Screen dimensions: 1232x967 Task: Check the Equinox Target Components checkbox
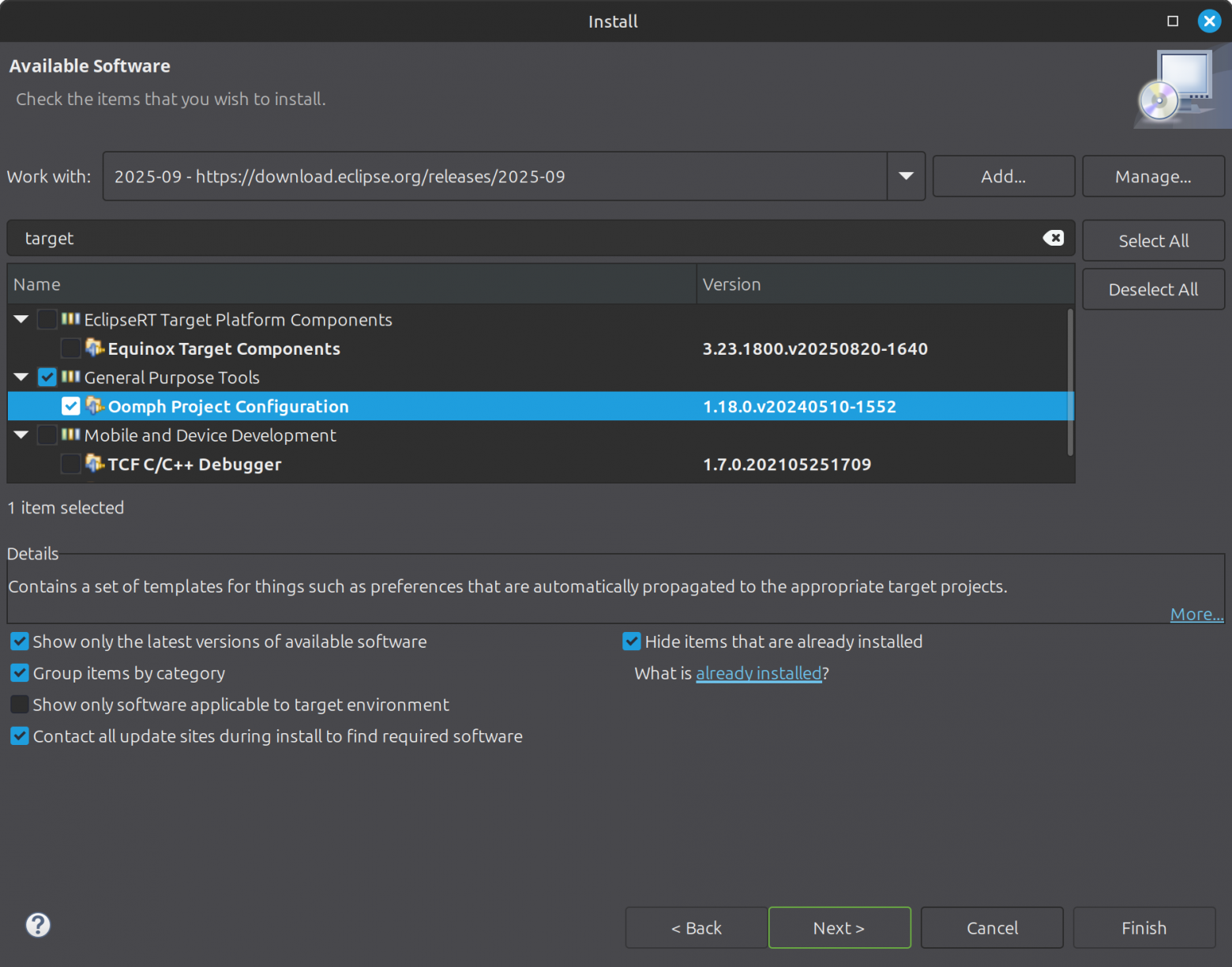pyautogui.click(x=70, y=348)
